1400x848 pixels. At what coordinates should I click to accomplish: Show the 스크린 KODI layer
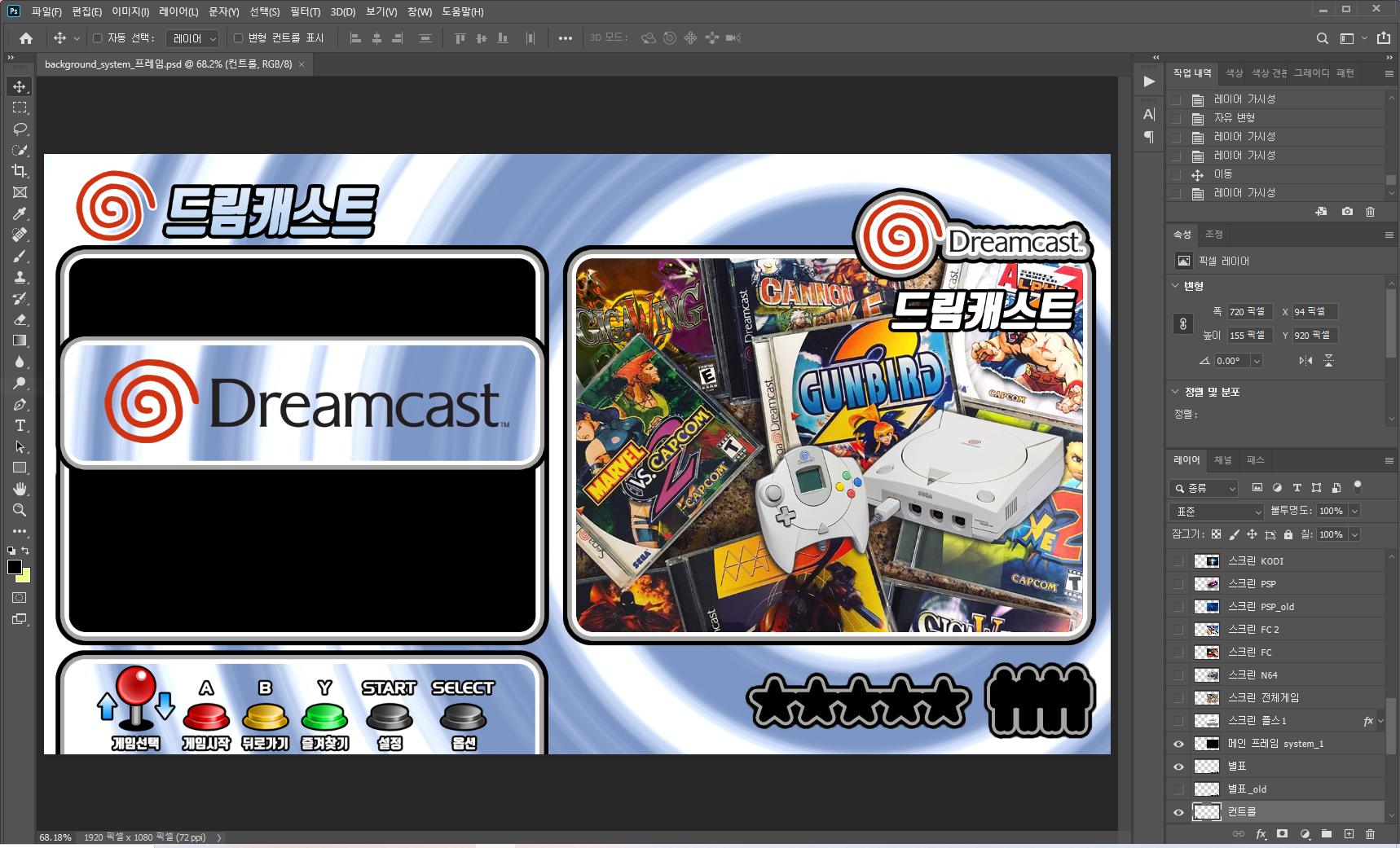[x=1178, y=561]
